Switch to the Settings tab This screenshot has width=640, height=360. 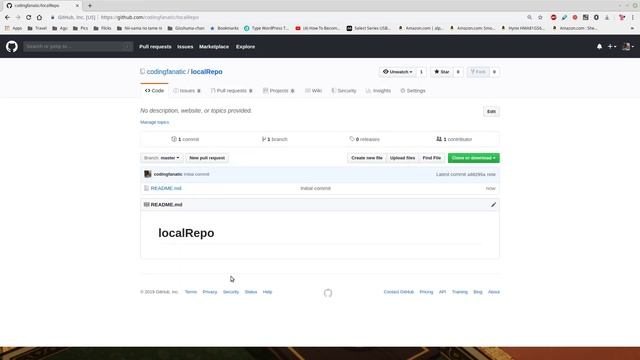413,91
